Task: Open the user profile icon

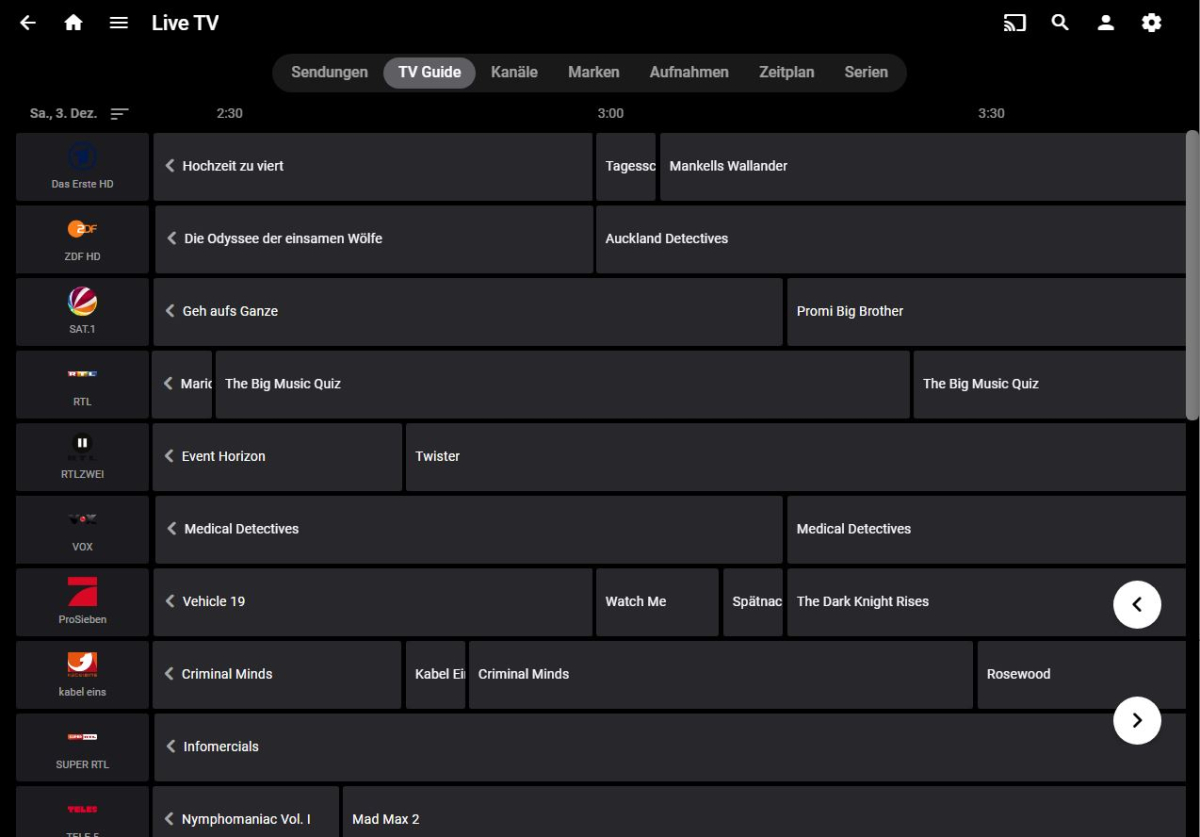Action: coord(1105,22)
